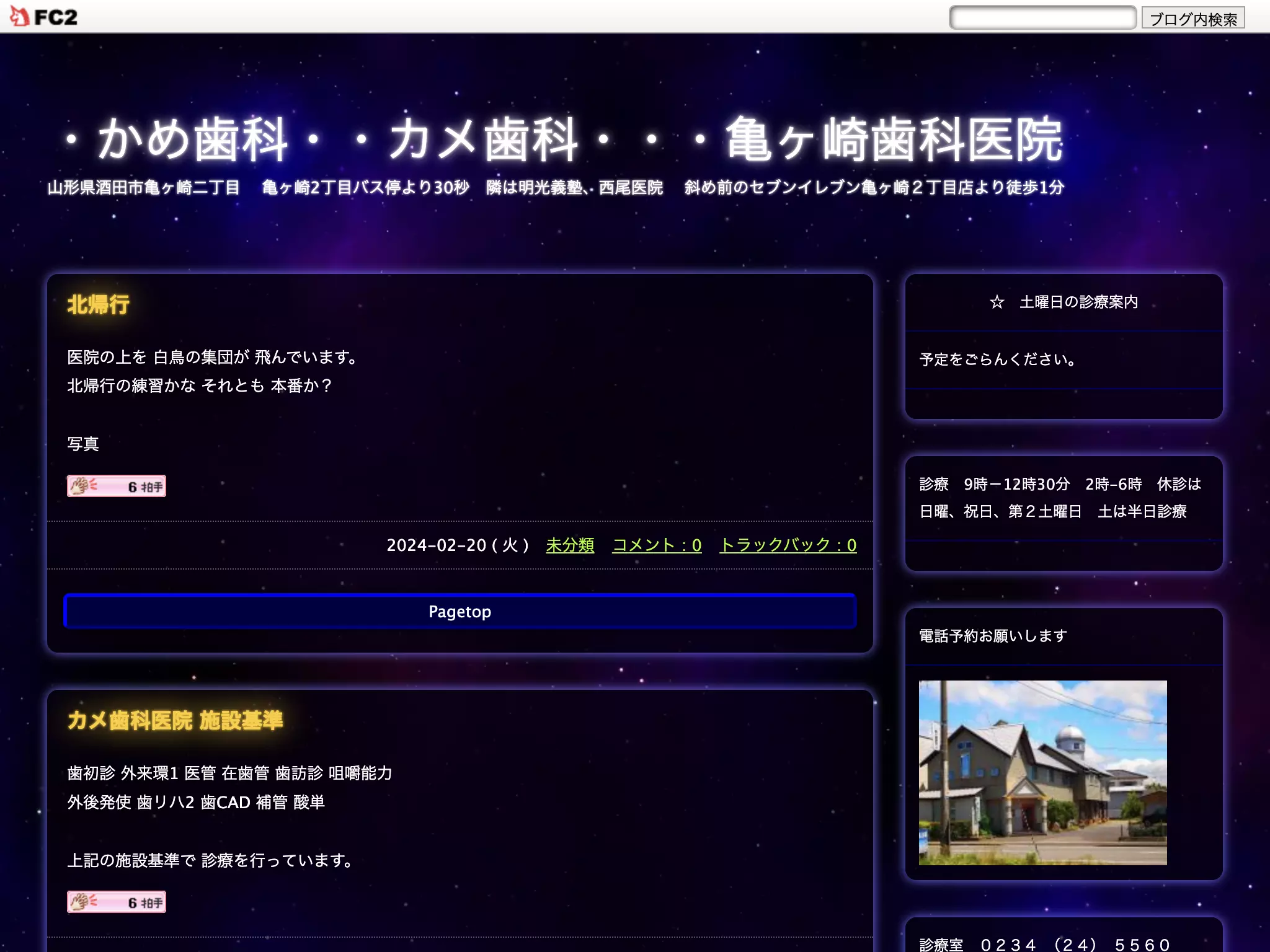Open the 北帰行 post title
This screenshot has height=952, width=1270.
coord(99,304)
